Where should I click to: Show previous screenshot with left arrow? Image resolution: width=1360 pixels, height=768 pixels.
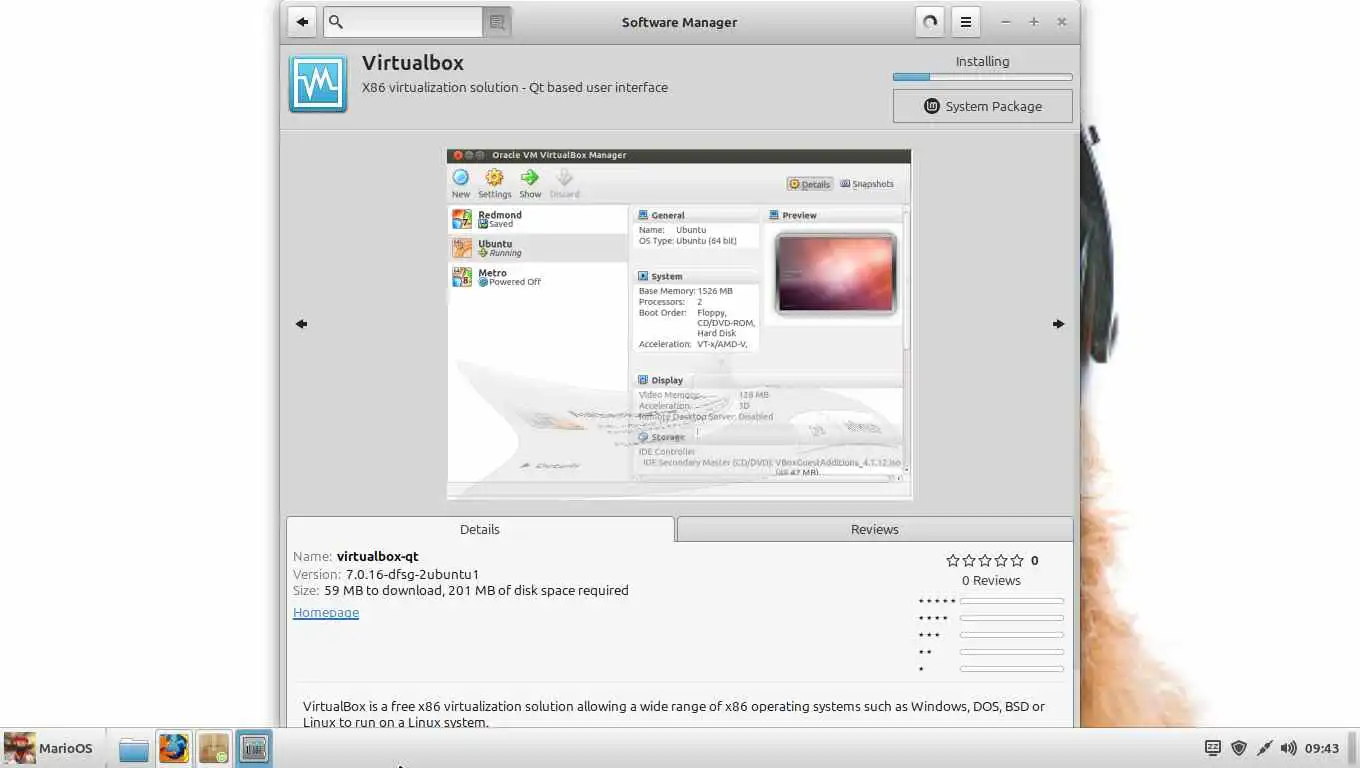tap(301, 324)
